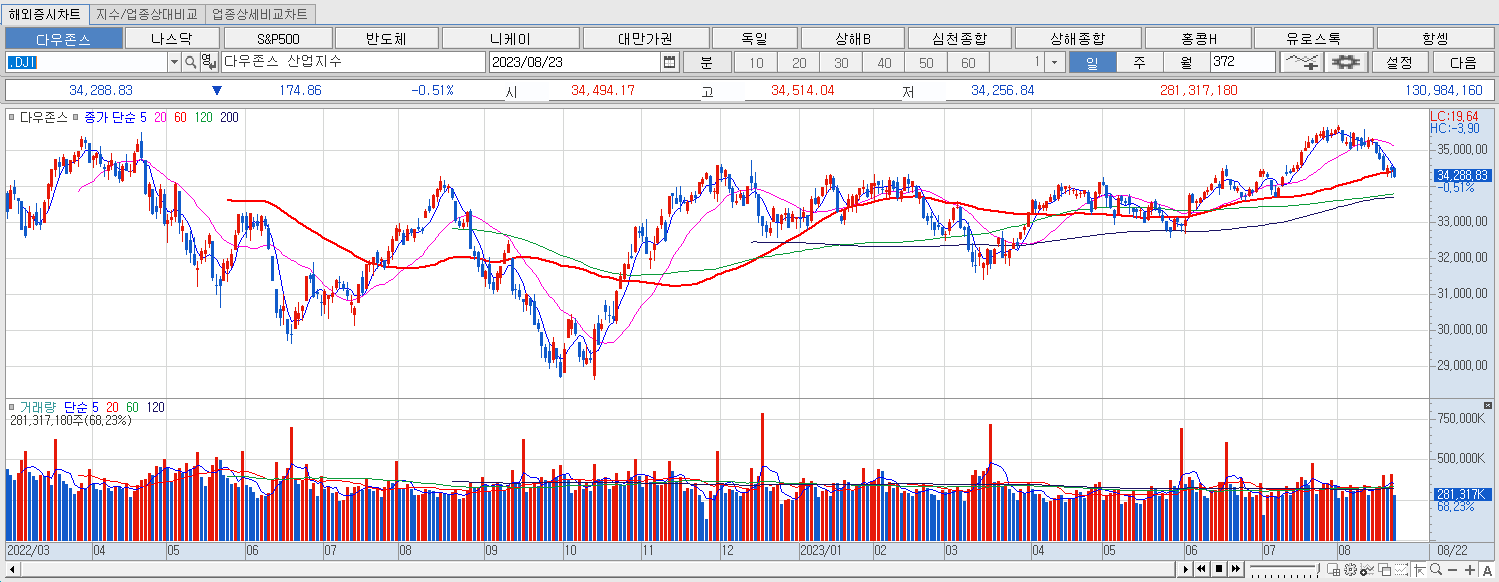The image size is (1499, 582).
Task: Select the 상해B index button
Action: [852, 38]
